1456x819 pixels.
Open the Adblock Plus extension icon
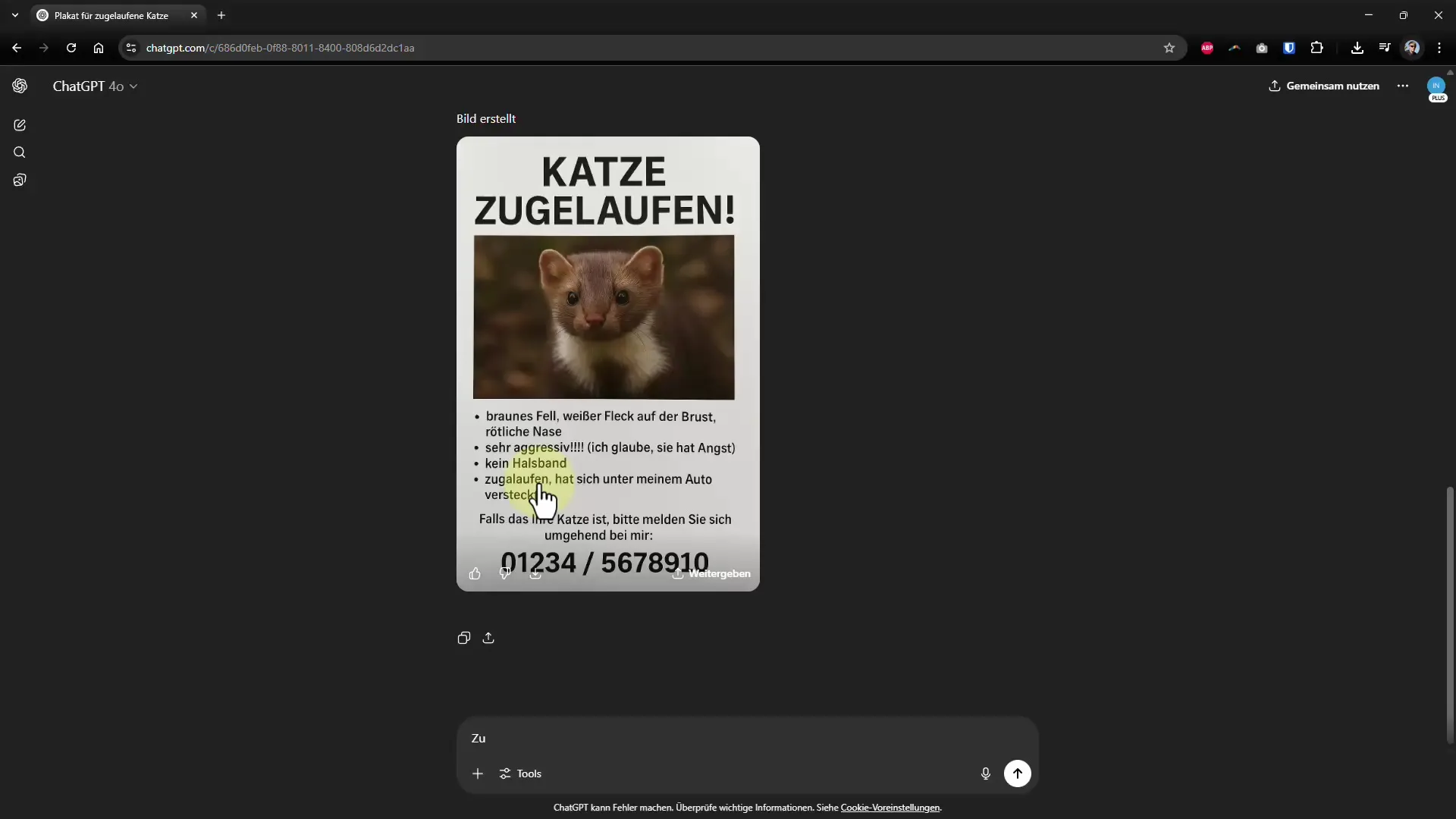coord(1207,48)
